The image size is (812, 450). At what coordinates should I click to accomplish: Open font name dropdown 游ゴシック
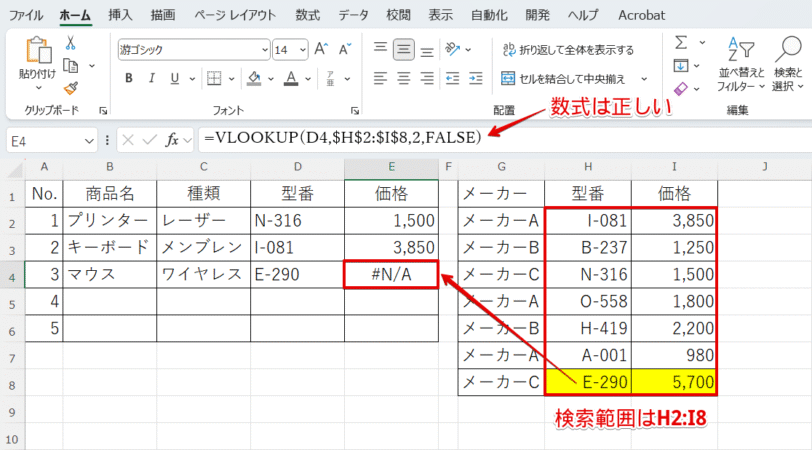[x=265, y=50]
